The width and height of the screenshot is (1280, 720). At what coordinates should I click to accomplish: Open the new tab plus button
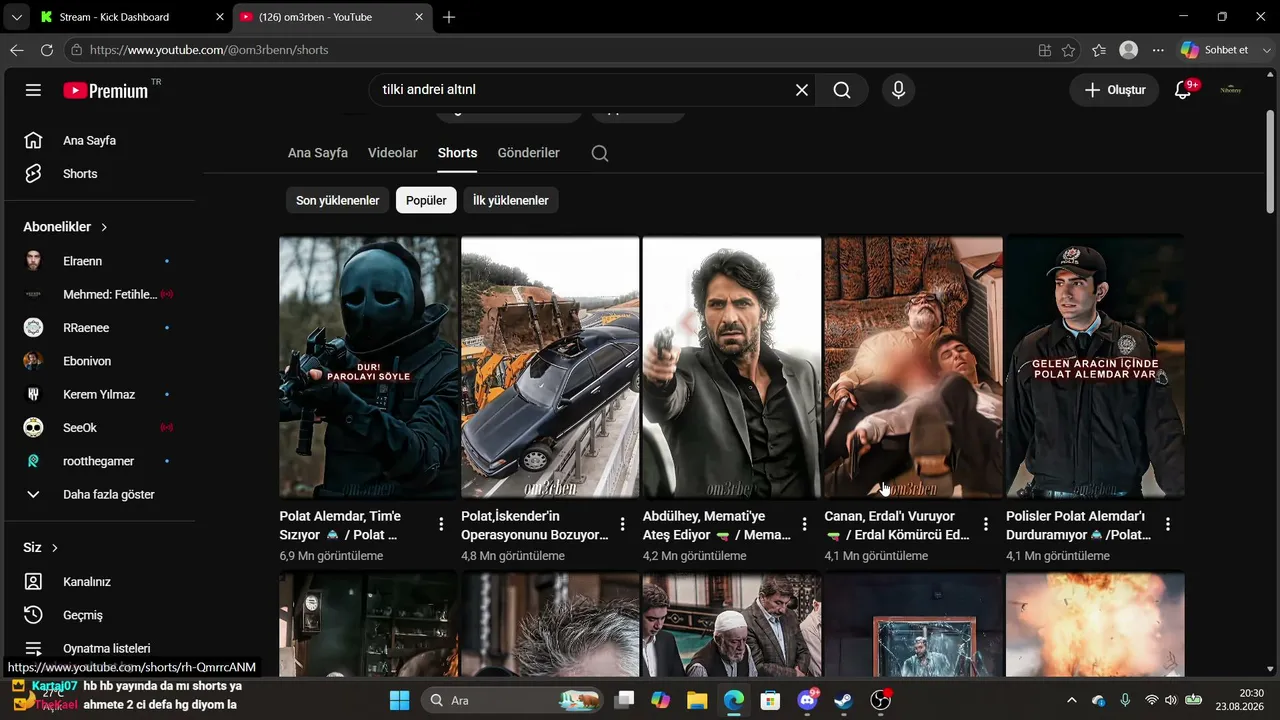(x=449, y=17)
